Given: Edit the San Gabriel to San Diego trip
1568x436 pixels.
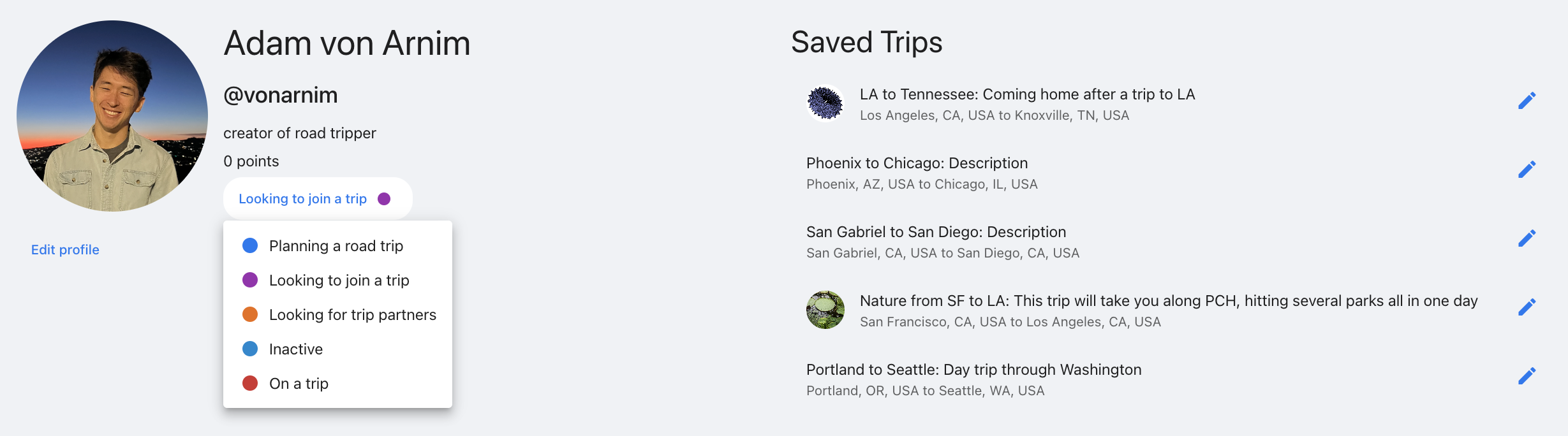Looking at the screenshot, I should click(x=1527, y=238).
